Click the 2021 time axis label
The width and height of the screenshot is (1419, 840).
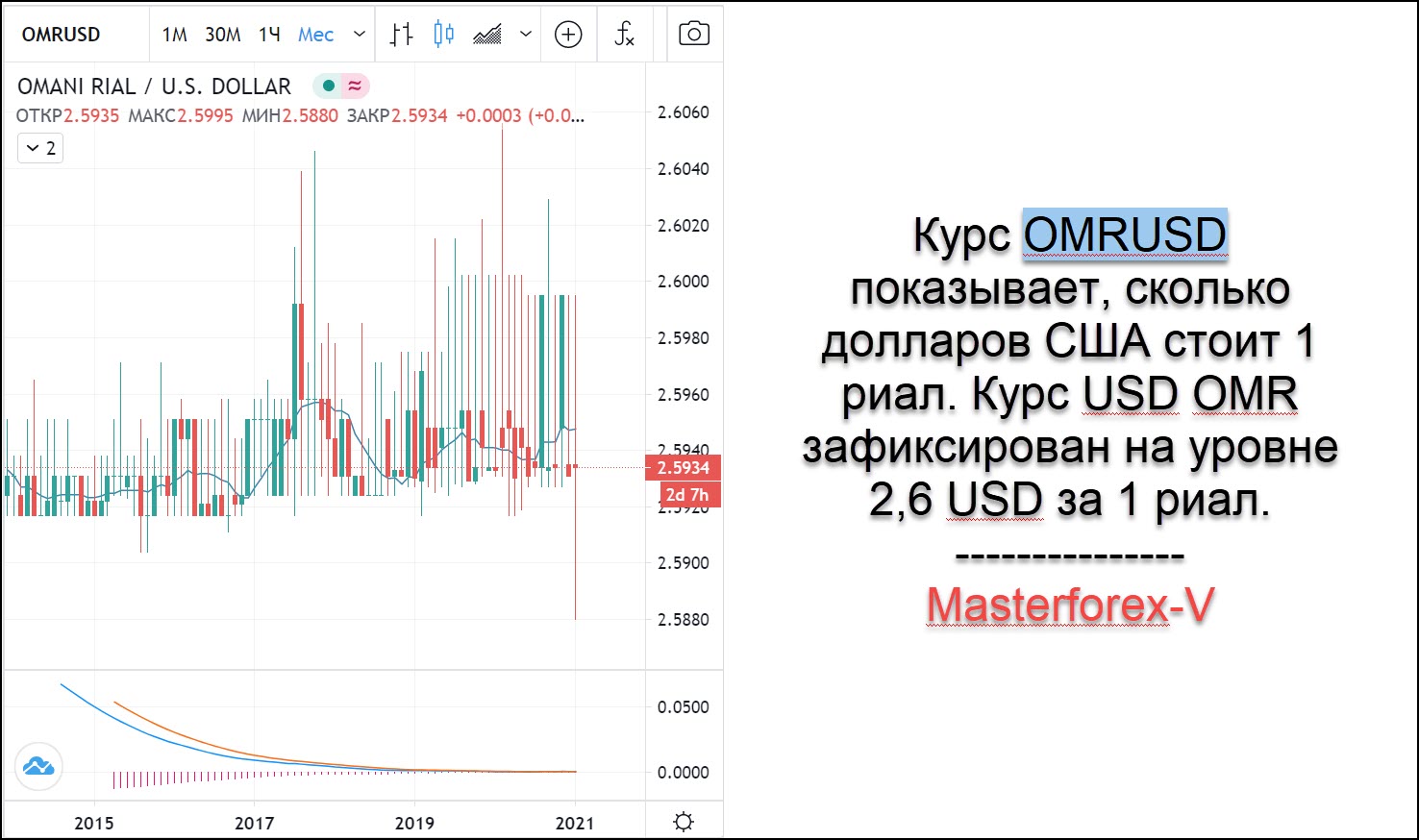pos(575,823)
